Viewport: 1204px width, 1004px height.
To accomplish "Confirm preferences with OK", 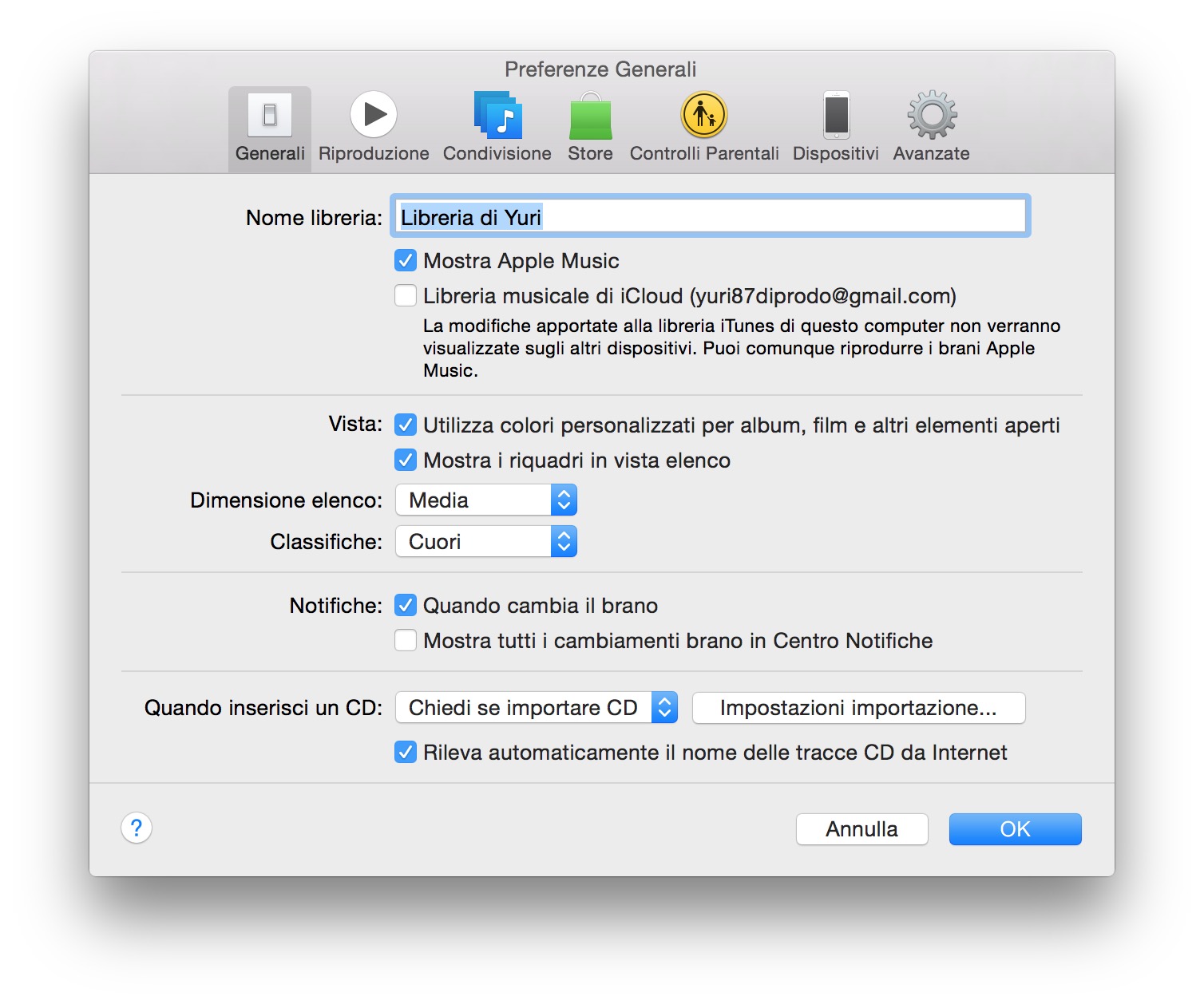I will [1016, 829].
